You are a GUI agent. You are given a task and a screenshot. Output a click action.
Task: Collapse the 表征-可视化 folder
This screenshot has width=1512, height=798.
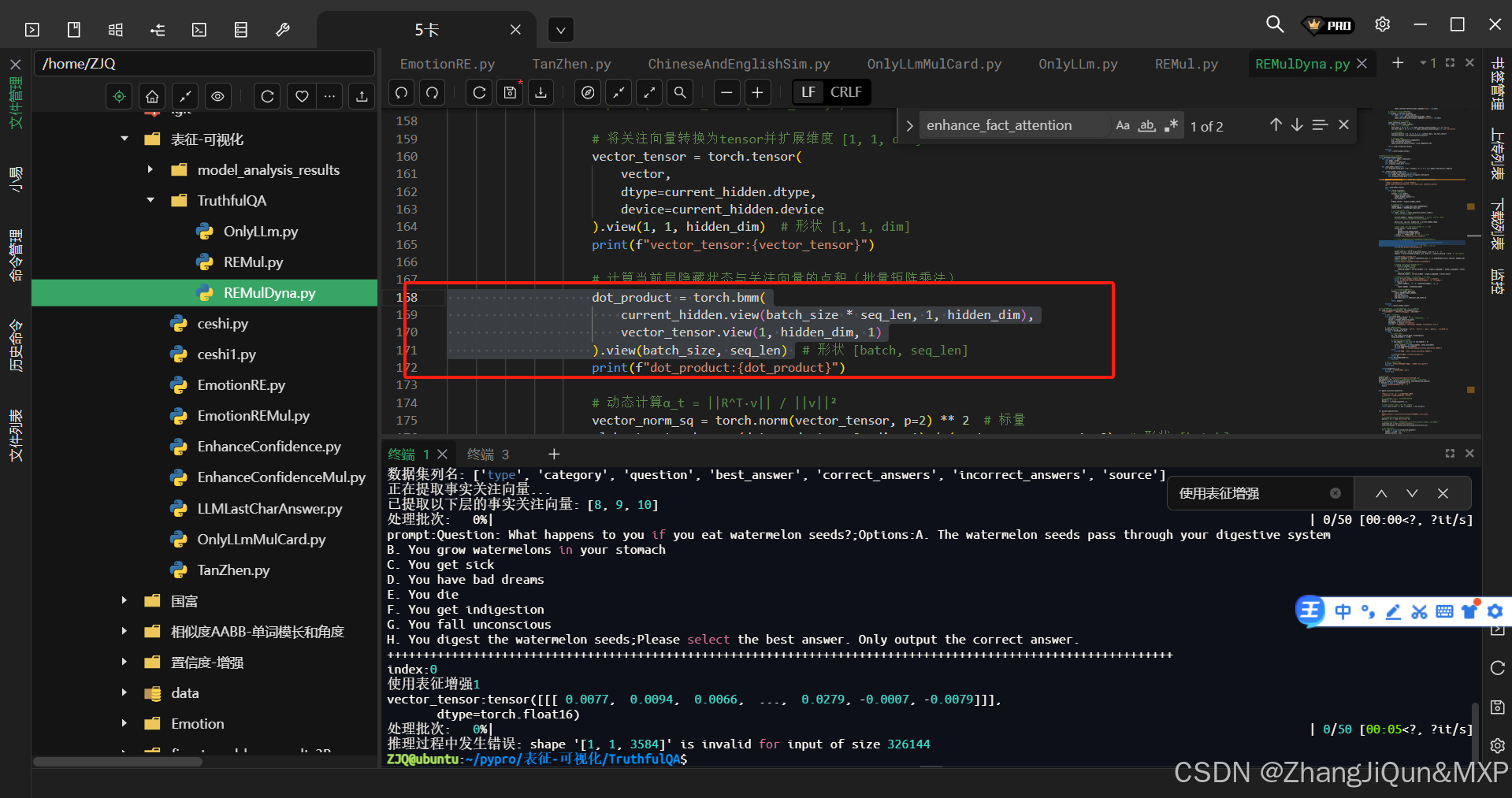coord(124,139)
